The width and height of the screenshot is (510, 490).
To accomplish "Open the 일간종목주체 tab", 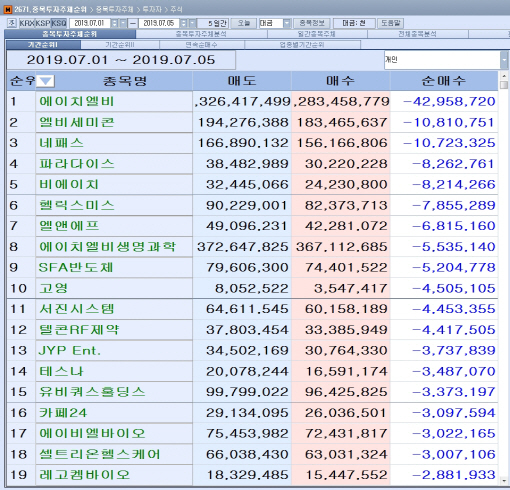I will 317,34.
